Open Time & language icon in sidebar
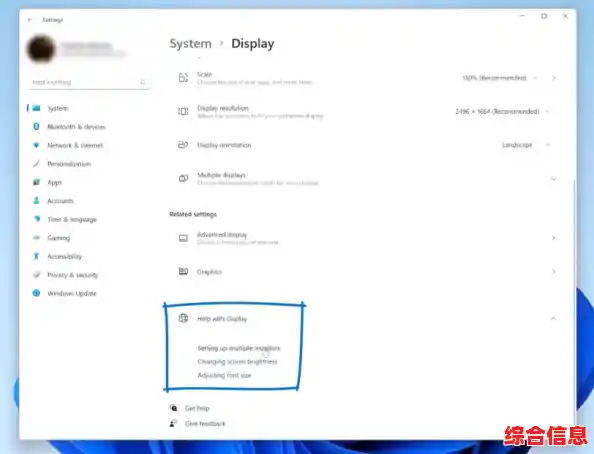The height and width of the screenshot is (454, 594). tap(36, 219)
